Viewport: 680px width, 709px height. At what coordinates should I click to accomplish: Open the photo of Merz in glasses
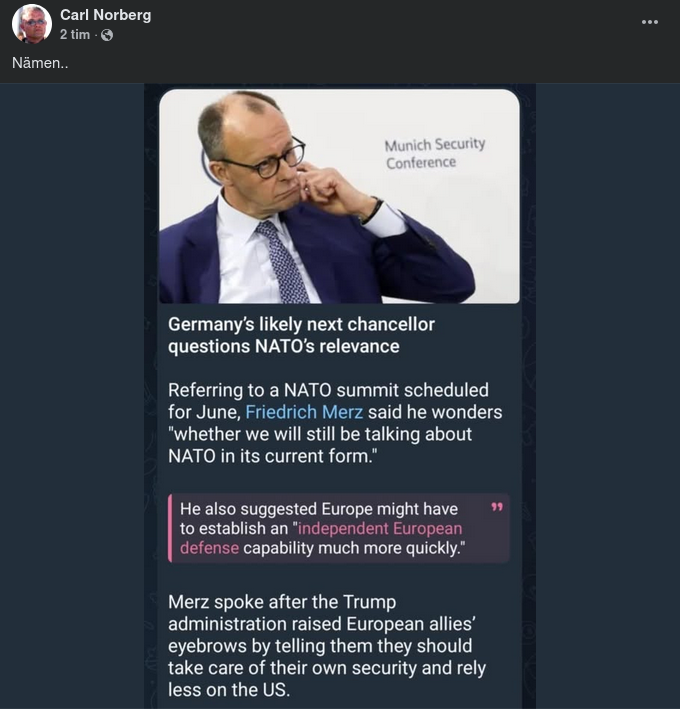[339, 196]
